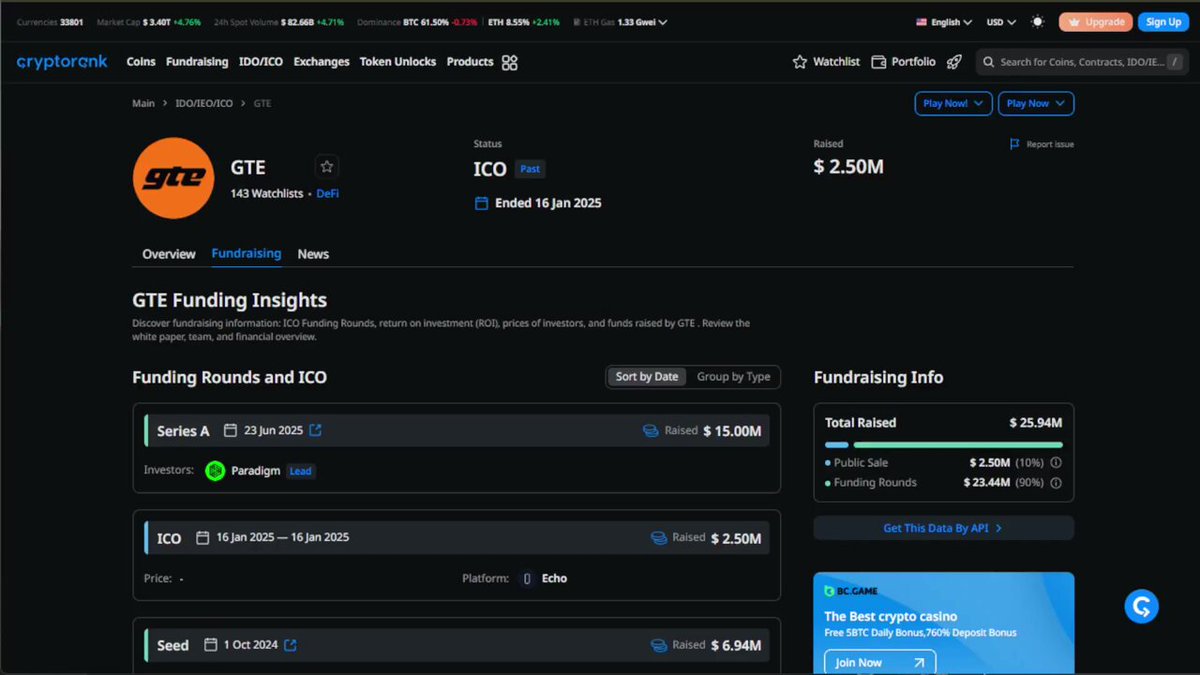
Task: Click the ICO round calendar icon
Action: tap(203, 538)
